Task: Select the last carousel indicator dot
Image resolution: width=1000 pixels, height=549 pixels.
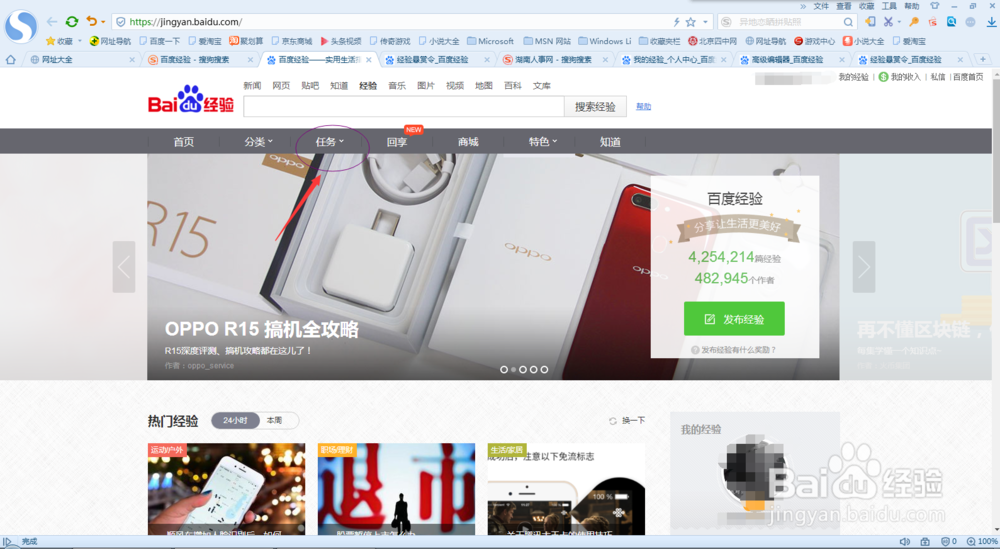Action: click(x=544, y=369)
